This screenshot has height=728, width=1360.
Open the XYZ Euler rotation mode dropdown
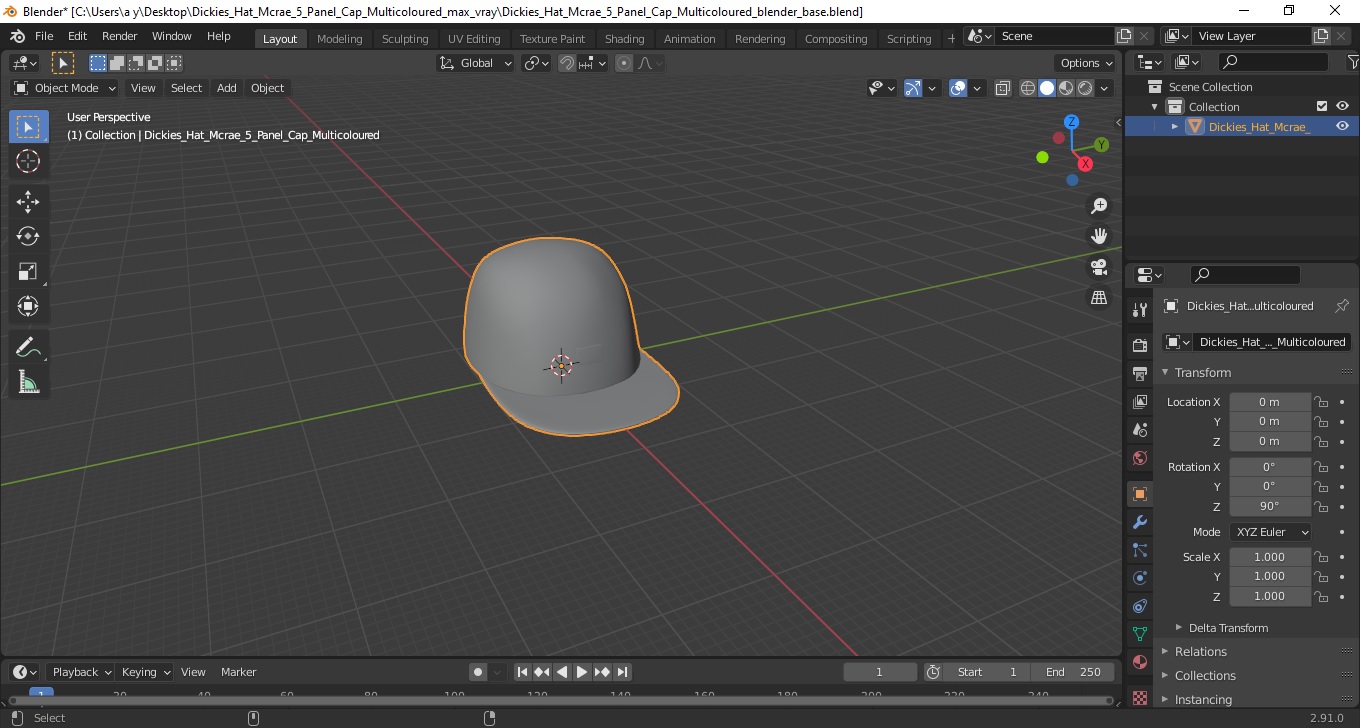point(1270,532)
